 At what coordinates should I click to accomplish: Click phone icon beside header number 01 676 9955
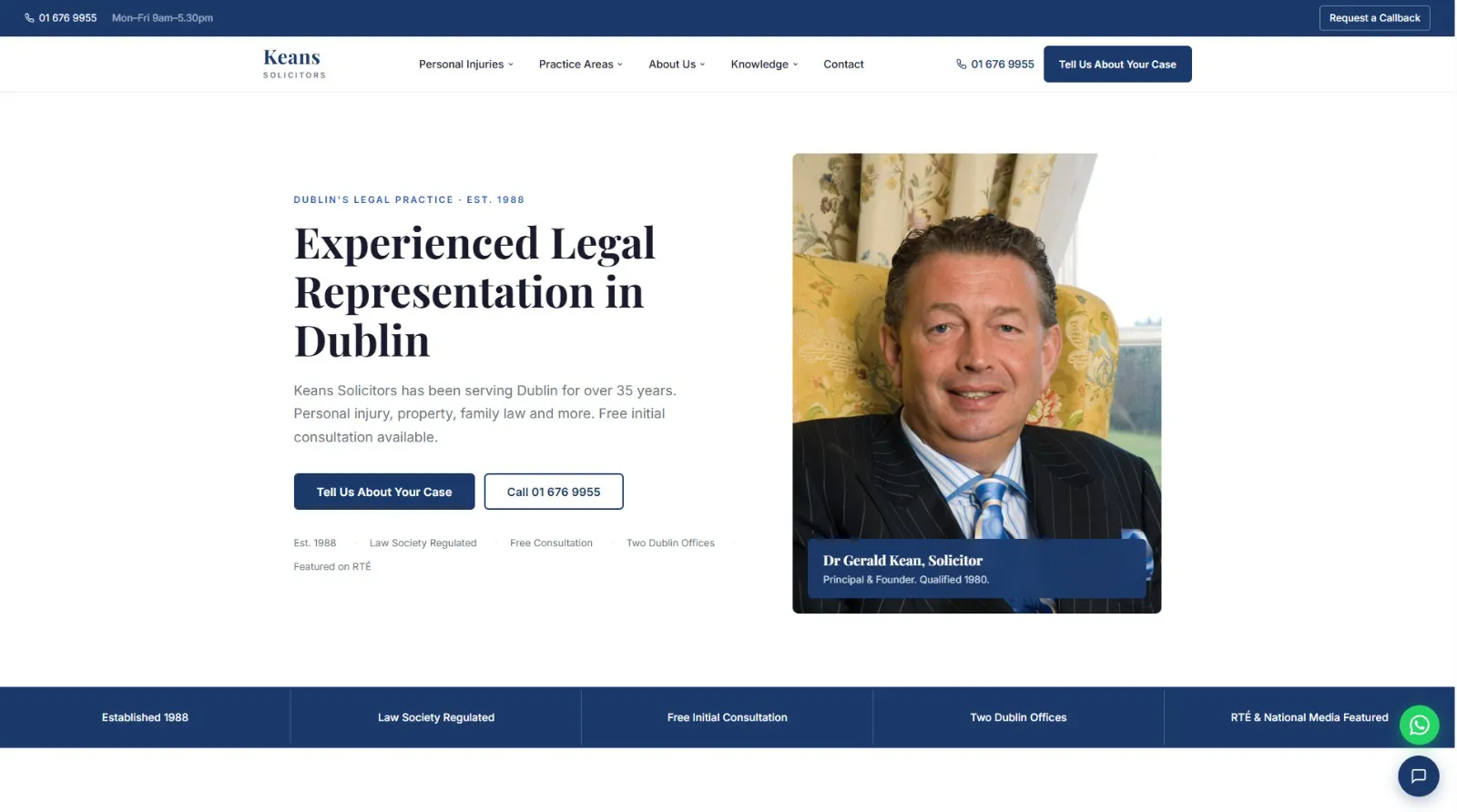(x=961, y=65)
